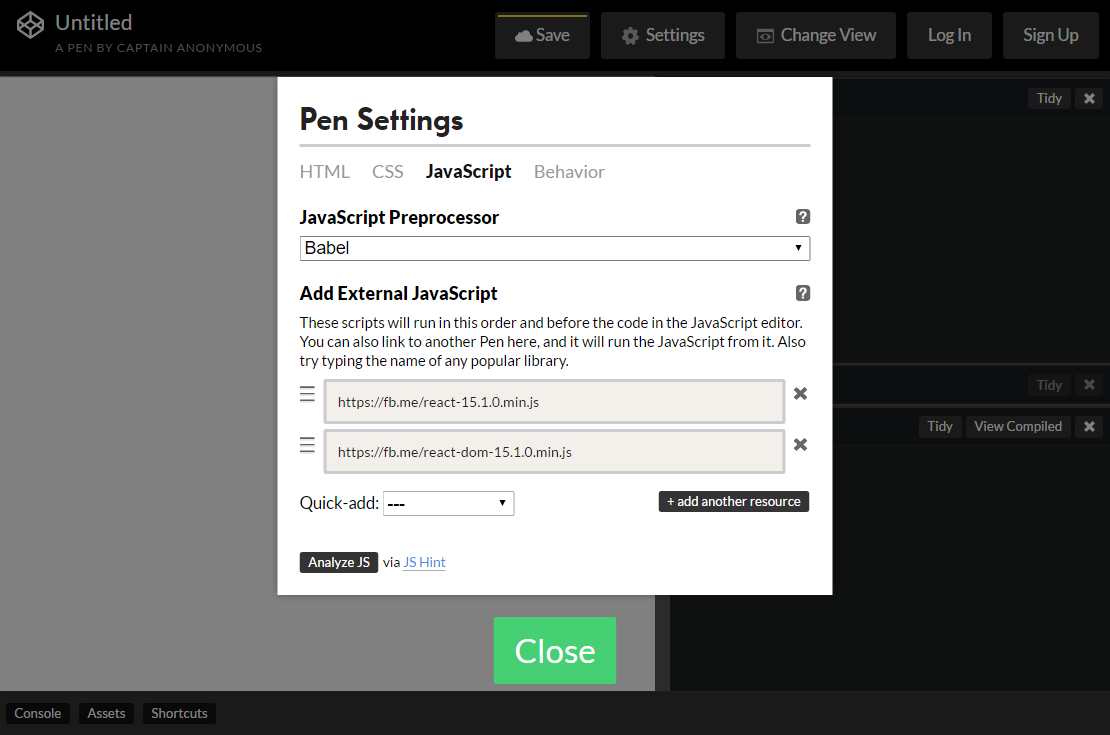Save the pen with the cloud button
This screenshot has height=735, width=1110.
coord(542,35)
